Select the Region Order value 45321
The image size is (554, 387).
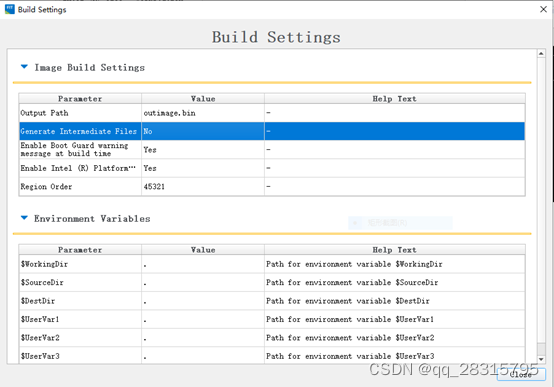[x=203, y=186]
